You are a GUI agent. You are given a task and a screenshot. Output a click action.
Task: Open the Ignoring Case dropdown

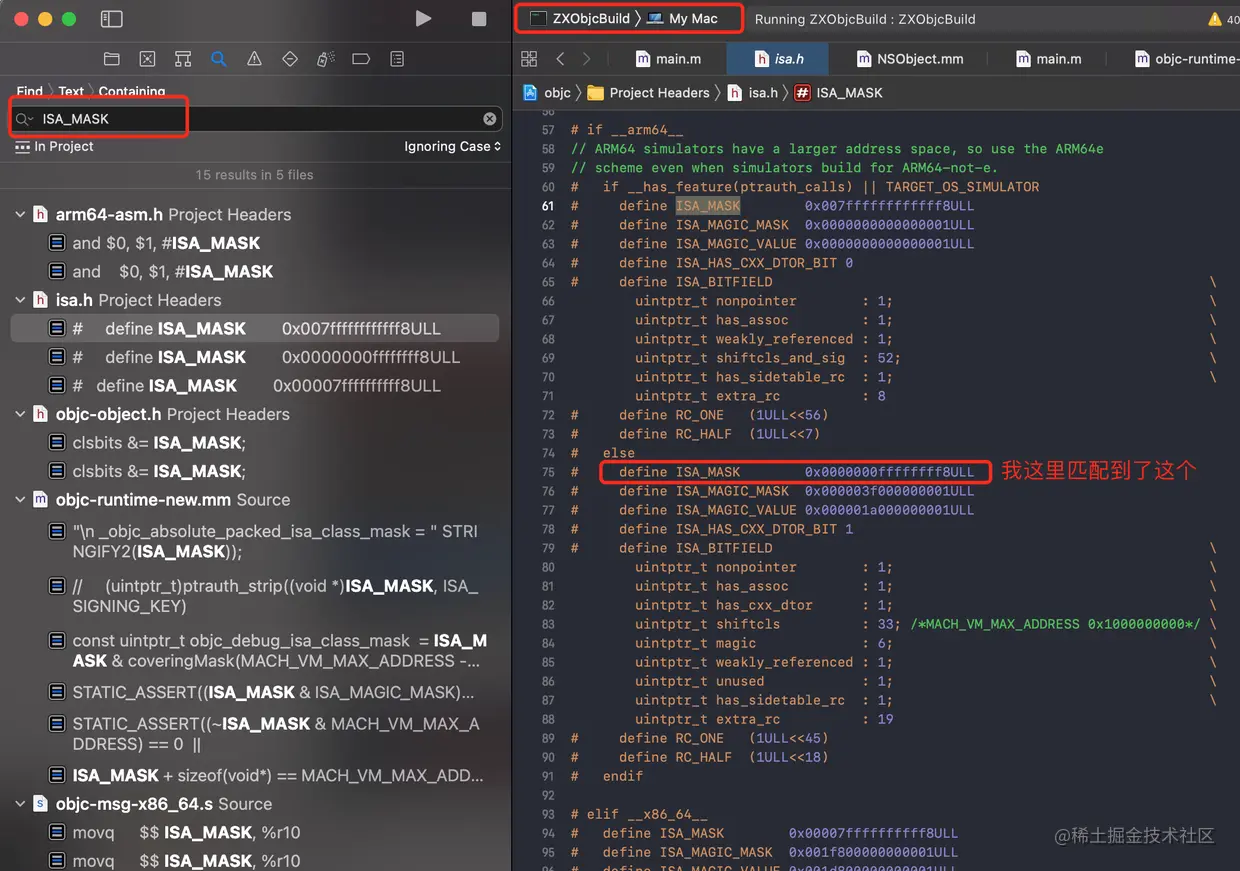coord(452,146)
